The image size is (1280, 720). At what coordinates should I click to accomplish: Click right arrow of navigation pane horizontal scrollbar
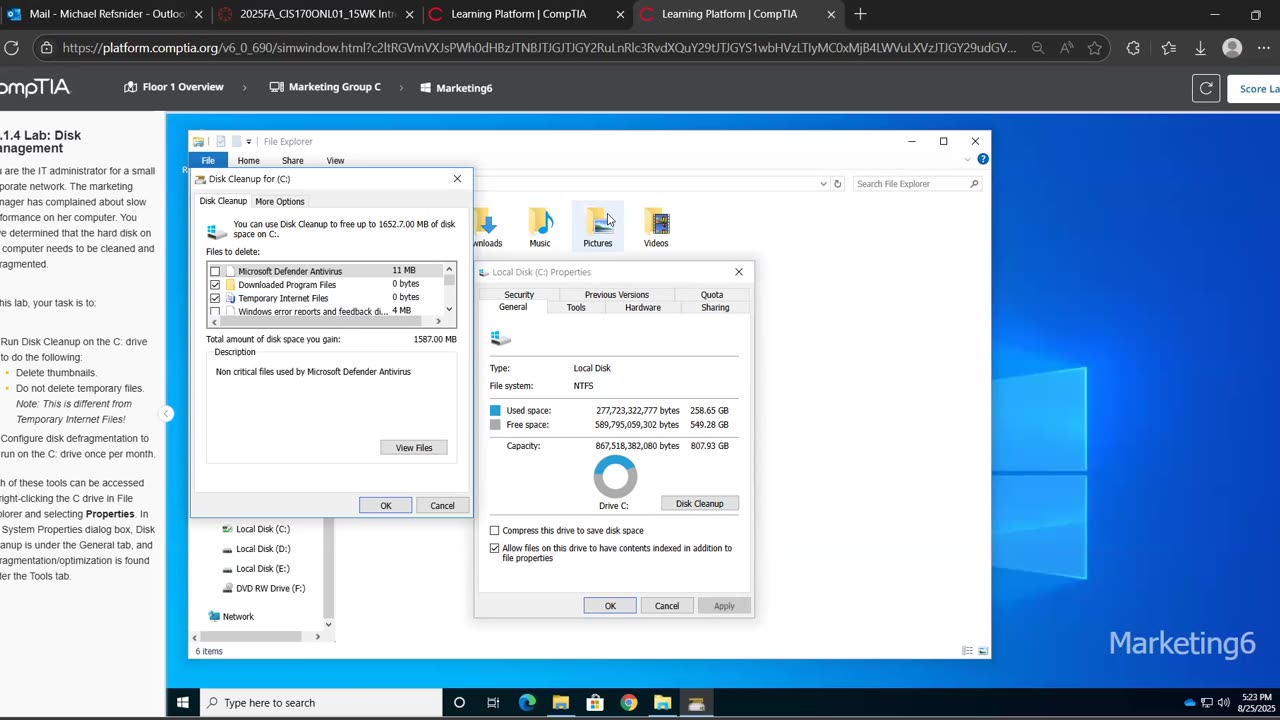tap(318, 636)
